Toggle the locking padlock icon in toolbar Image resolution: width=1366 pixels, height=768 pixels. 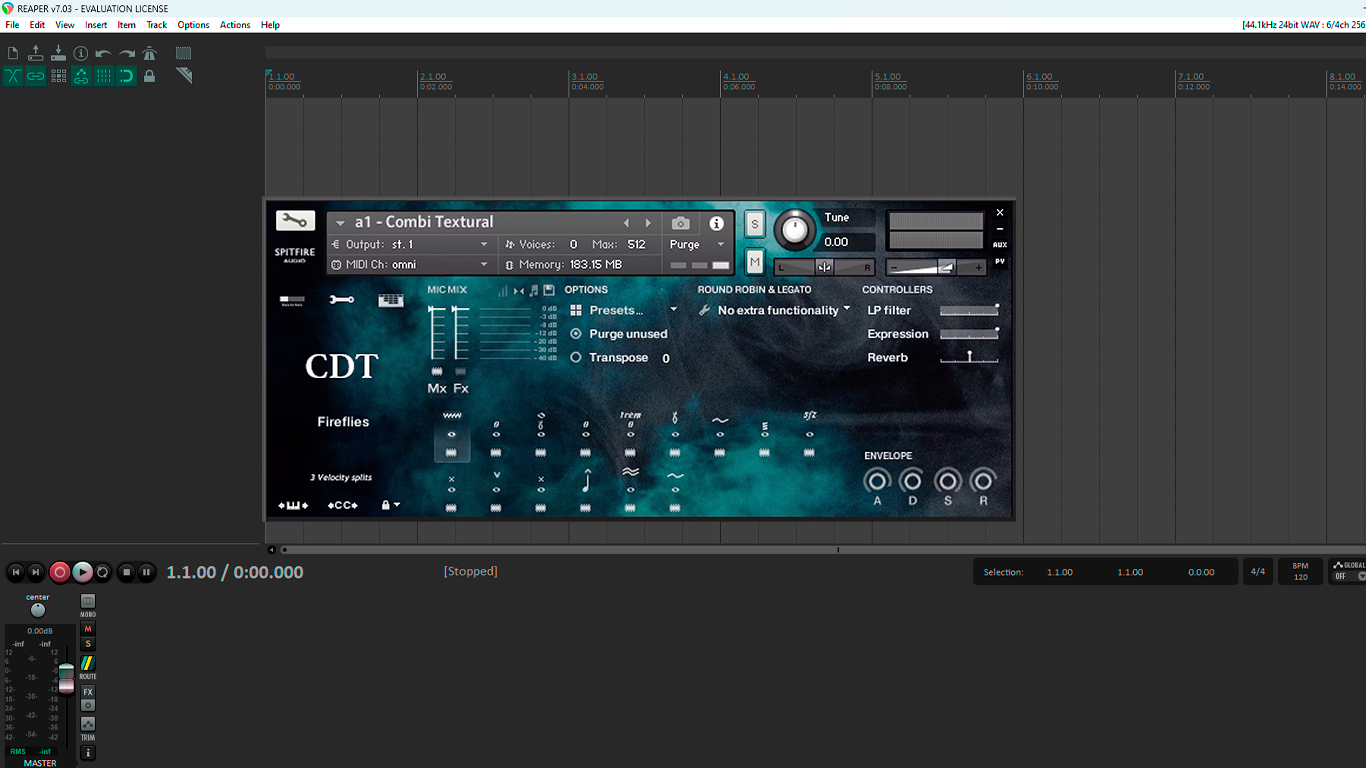click(x=150, y=76)
